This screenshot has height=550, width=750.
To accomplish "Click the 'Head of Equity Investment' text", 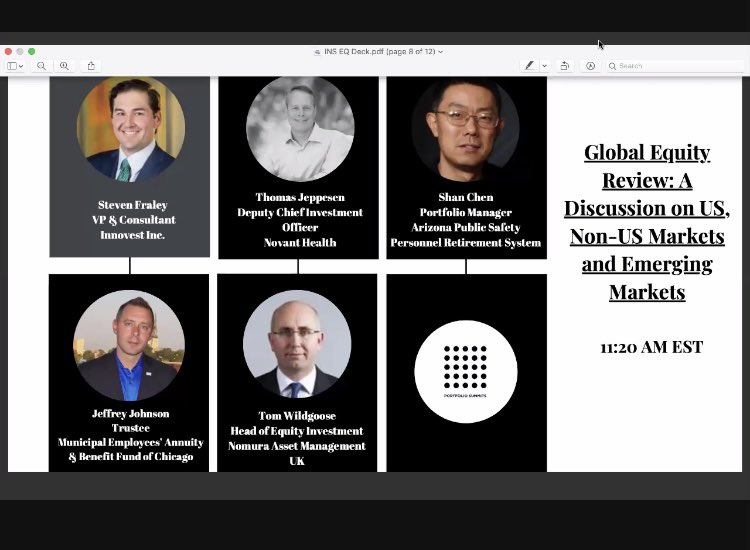I will pos(297,431).
